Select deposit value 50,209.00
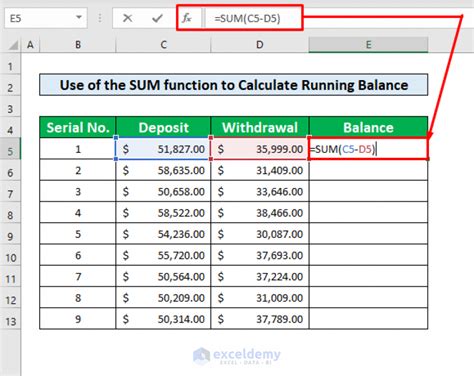474x376 pixels. pyautogui.click(x=163, y=298)
